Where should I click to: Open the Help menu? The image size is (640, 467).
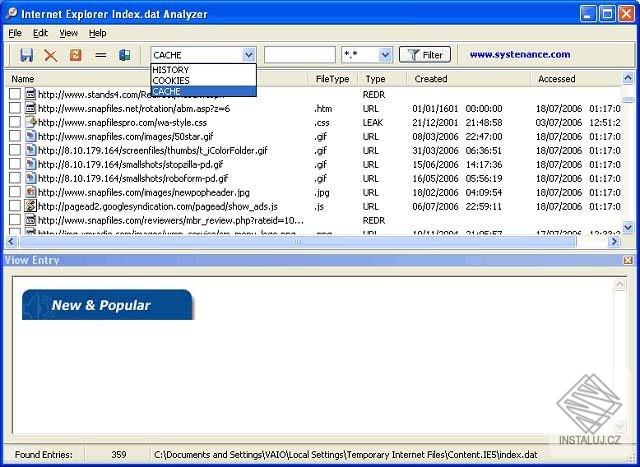point(98,33)
